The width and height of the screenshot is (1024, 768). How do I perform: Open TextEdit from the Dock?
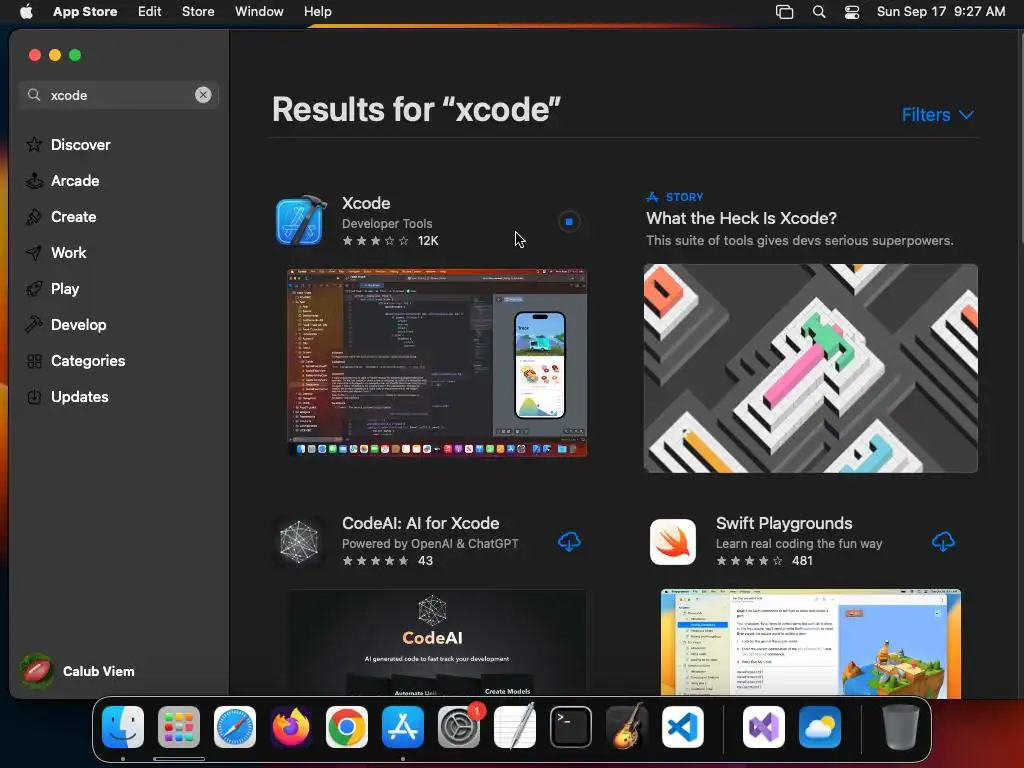[515, 727]
